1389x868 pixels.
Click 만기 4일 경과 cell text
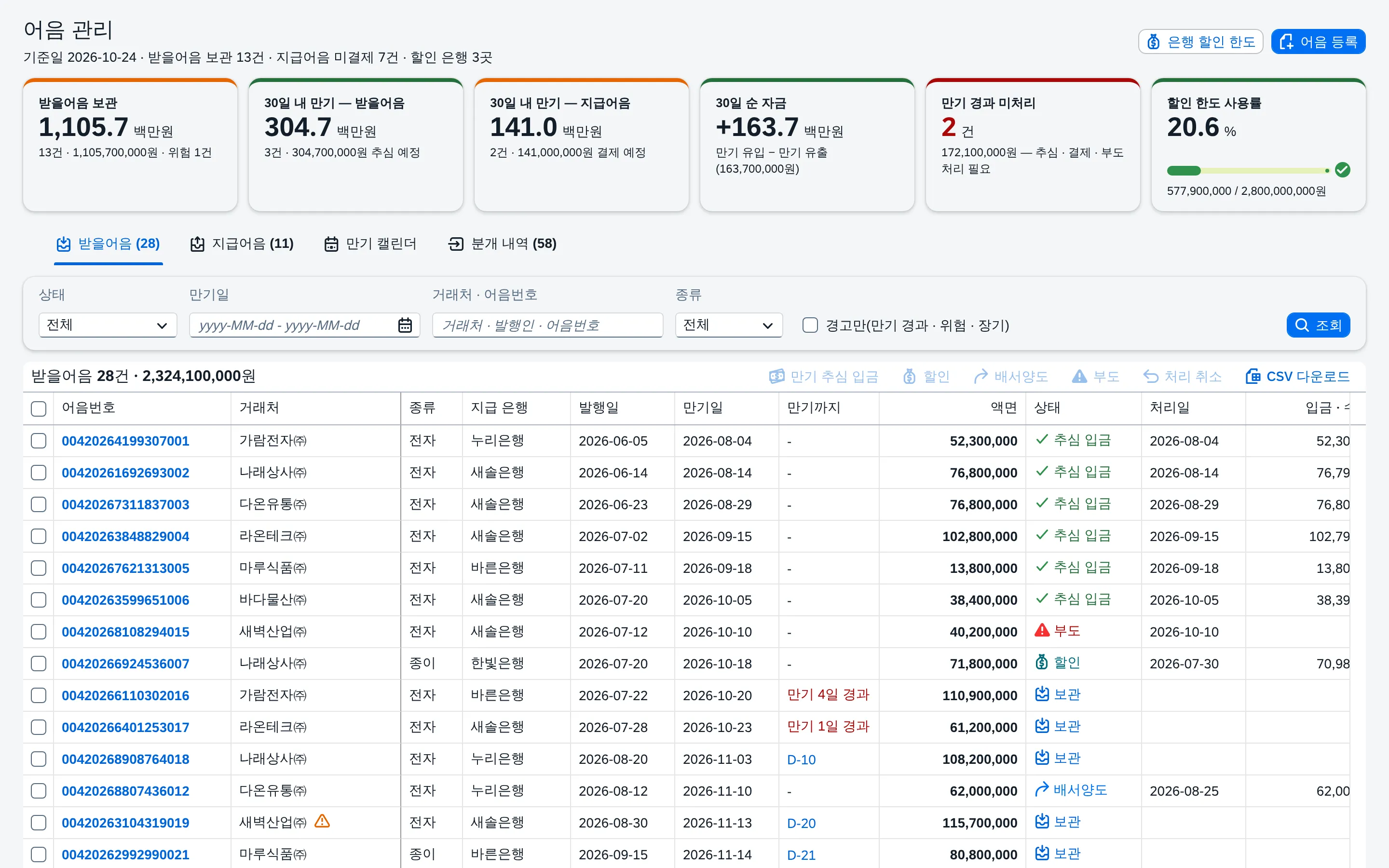[x=828, y=694]
